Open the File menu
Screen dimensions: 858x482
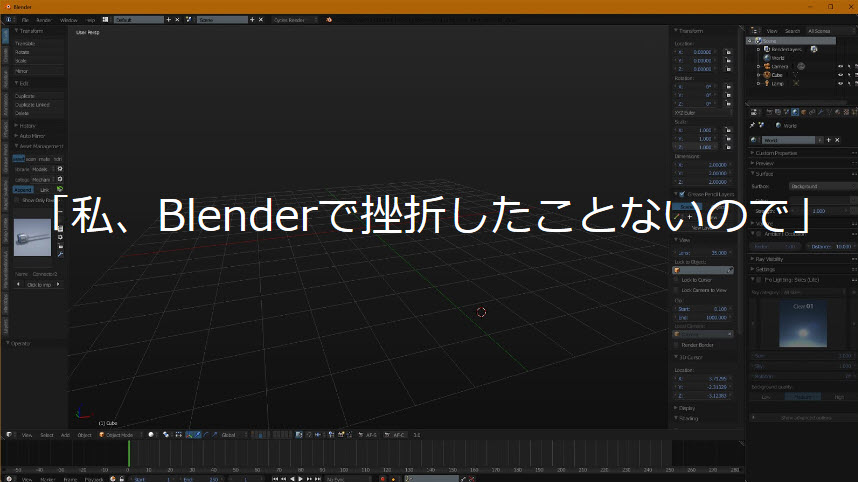25,20
